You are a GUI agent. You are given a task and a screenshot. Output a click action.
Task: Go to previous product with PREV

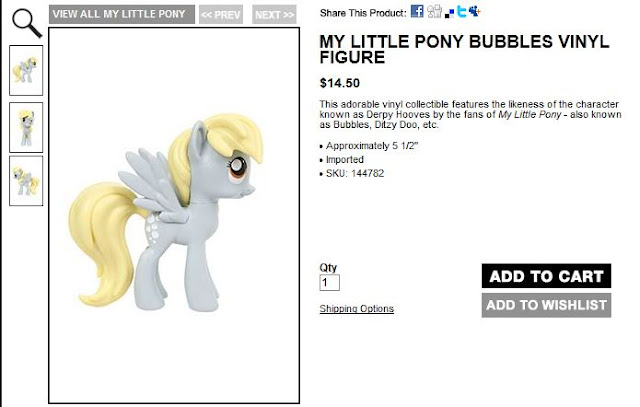coord(221,15)
